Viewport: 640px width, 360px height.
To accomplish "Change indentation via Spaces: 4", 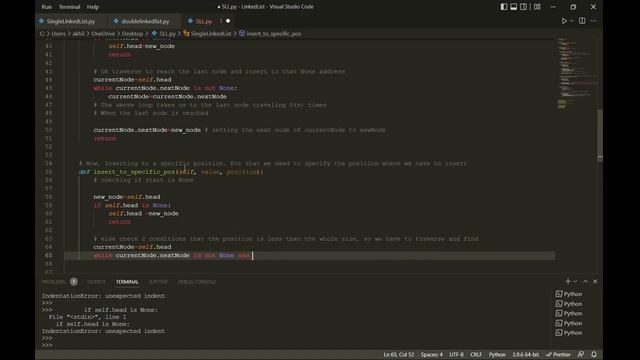I will pos(431,355).
